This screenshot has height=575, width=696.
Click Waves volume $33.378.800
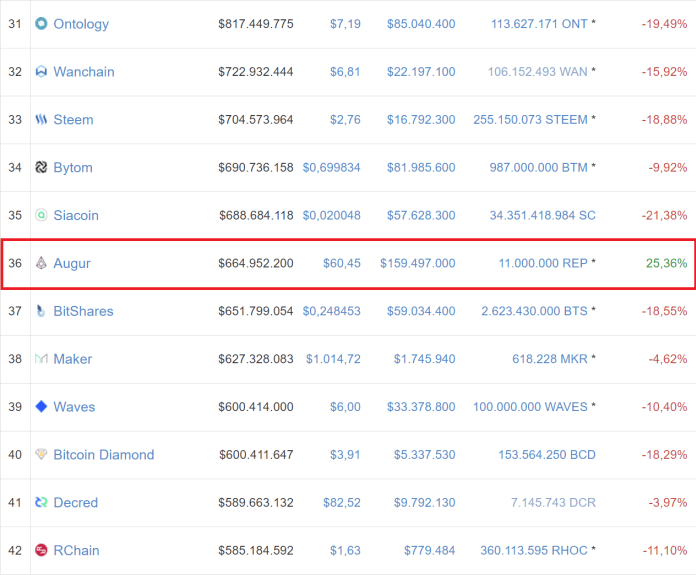[x=421, y=407]
